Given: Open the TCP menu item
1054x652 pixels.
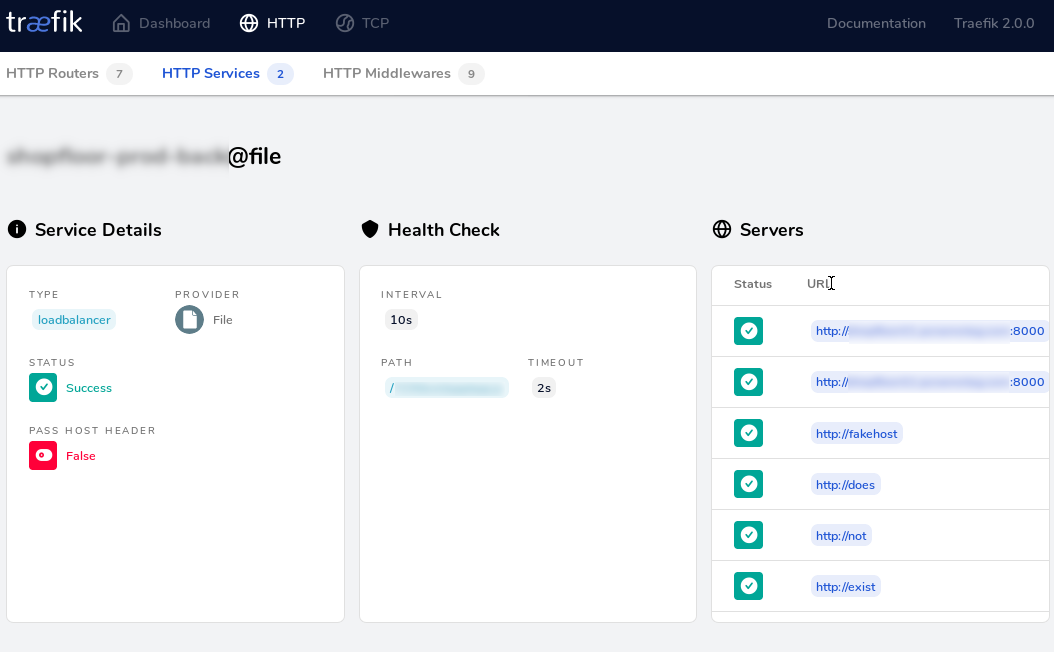Looking at the screenshot, I should click(362, 24).
